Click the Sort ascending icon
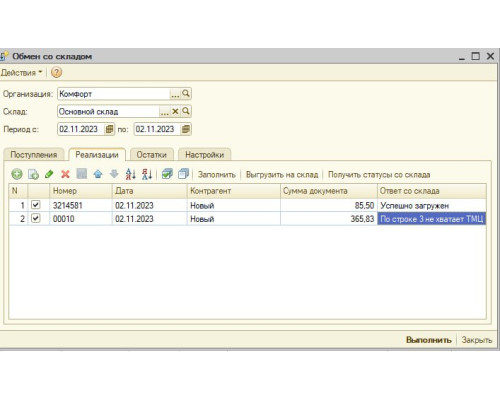Screen dimensions: 500x400 coord(131,174)
